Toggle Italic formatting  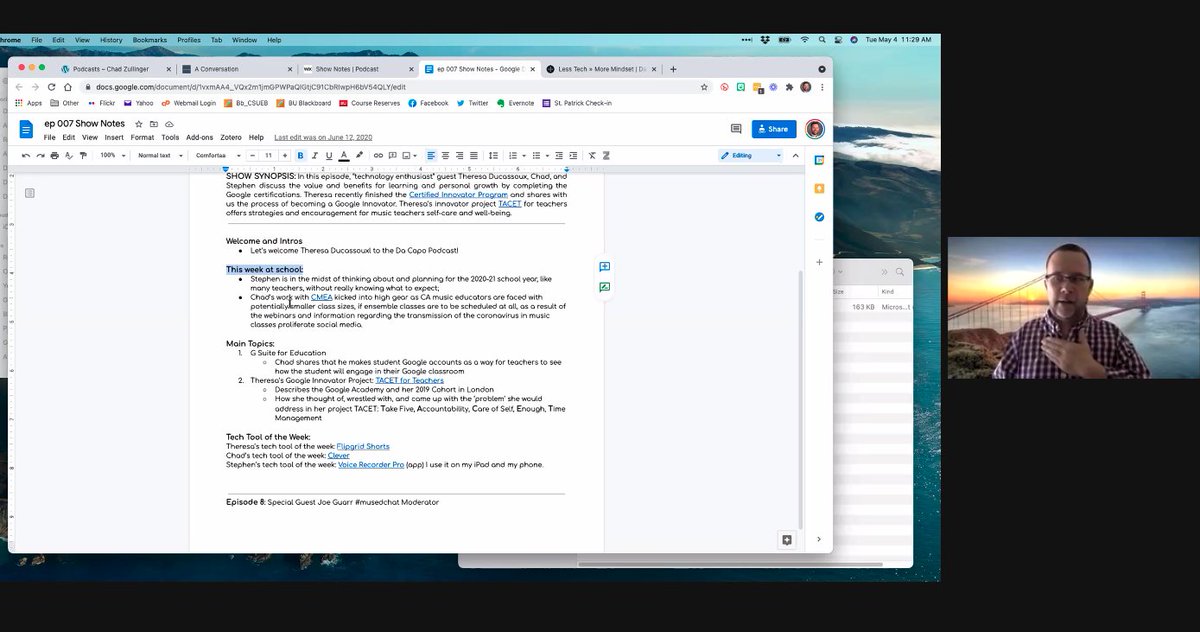click(314, 156)
